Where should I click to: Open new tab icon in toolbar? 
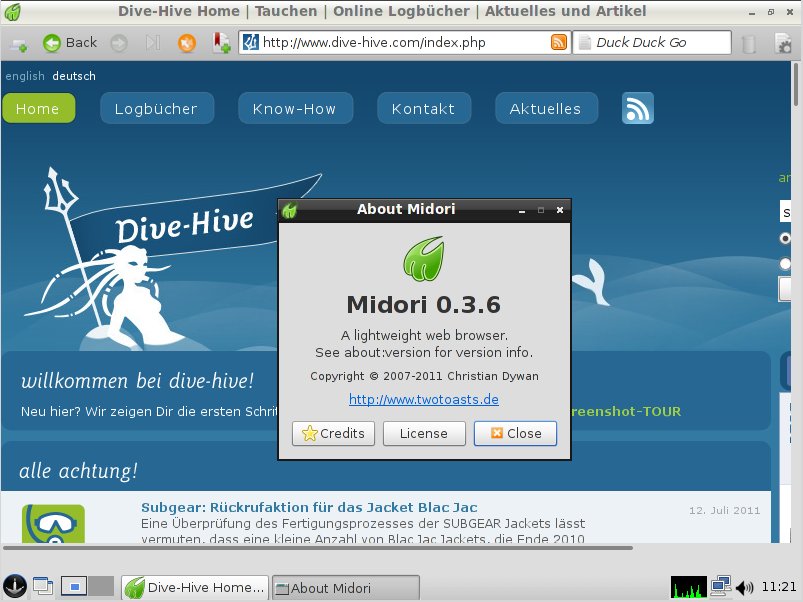19,44
